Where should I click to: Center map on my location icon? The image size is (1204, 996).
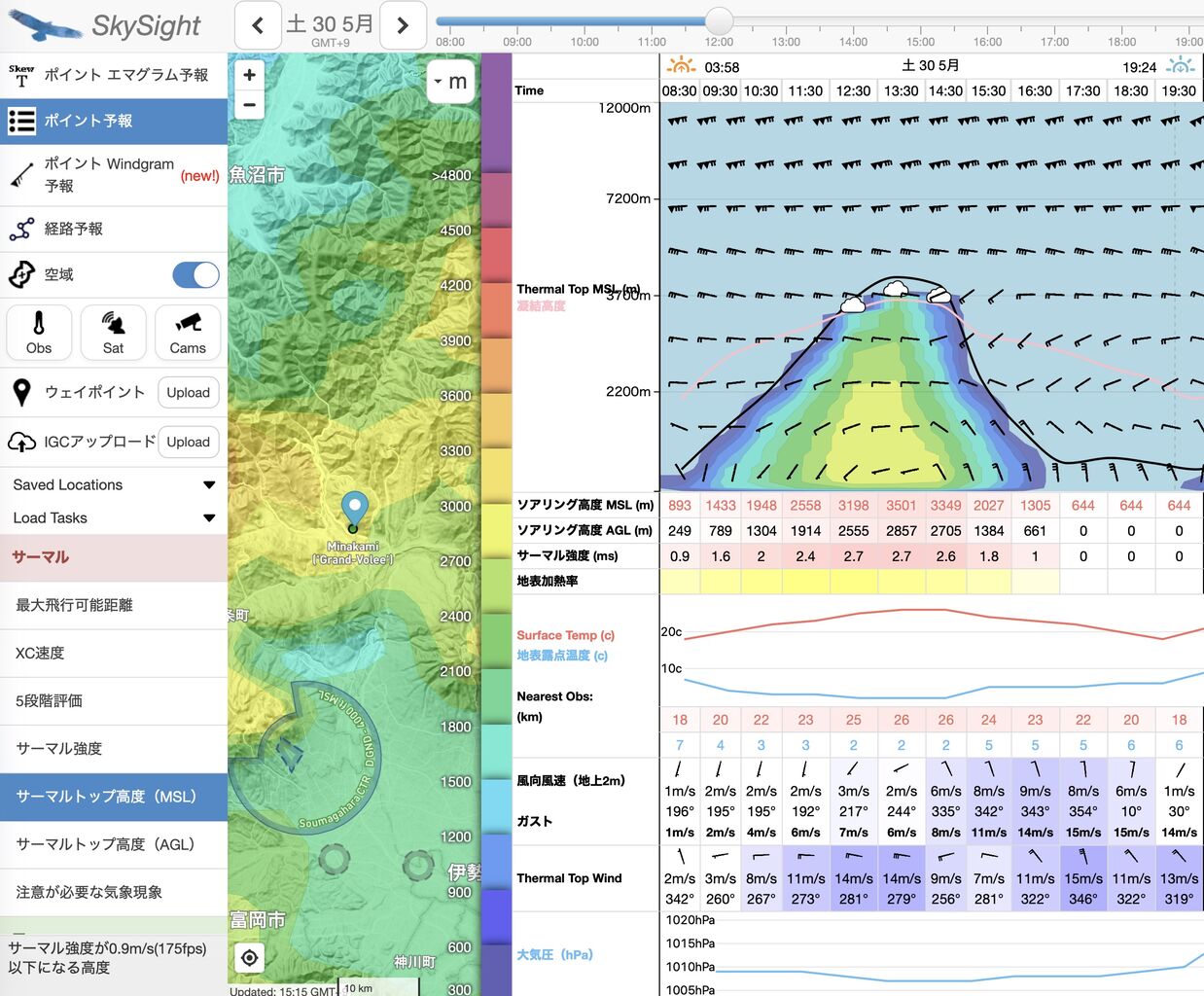point(250,958)
